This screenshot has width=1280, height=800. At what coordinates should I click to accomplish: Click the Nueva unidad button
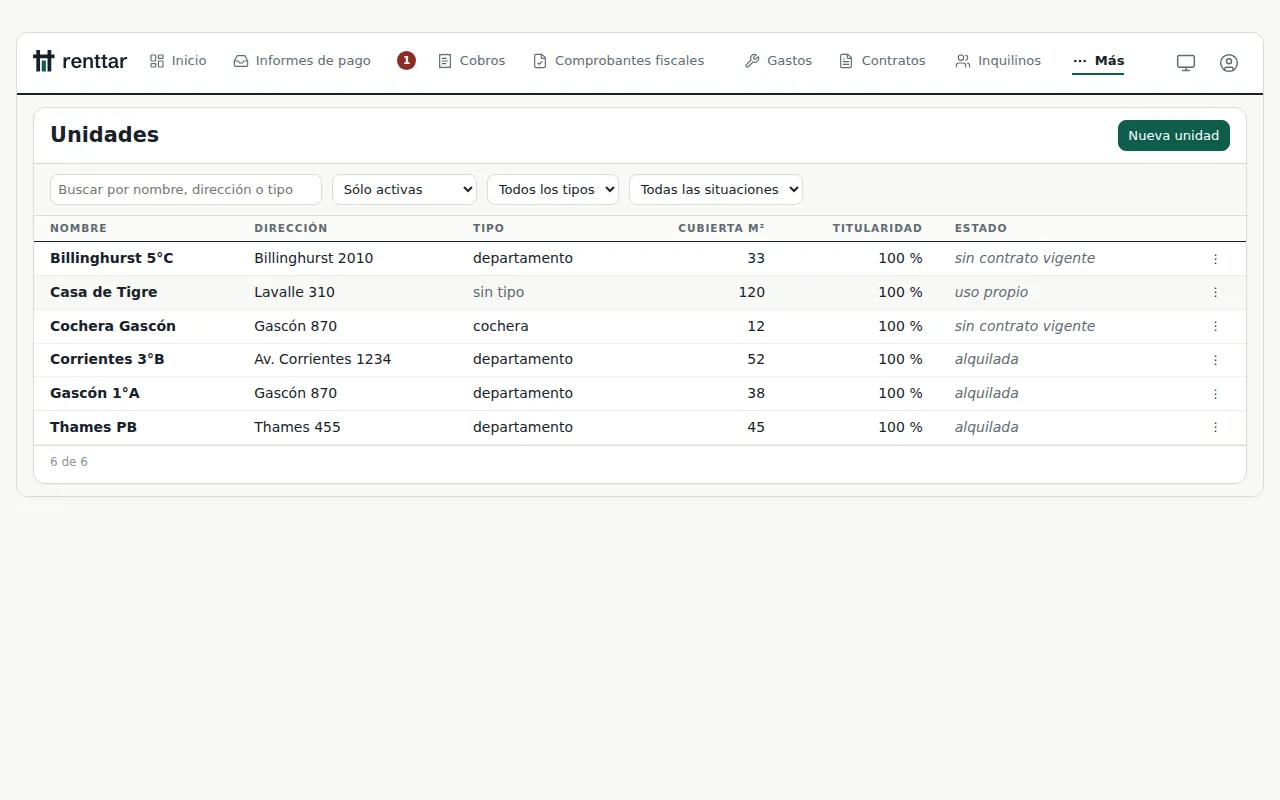[1174, 136]
